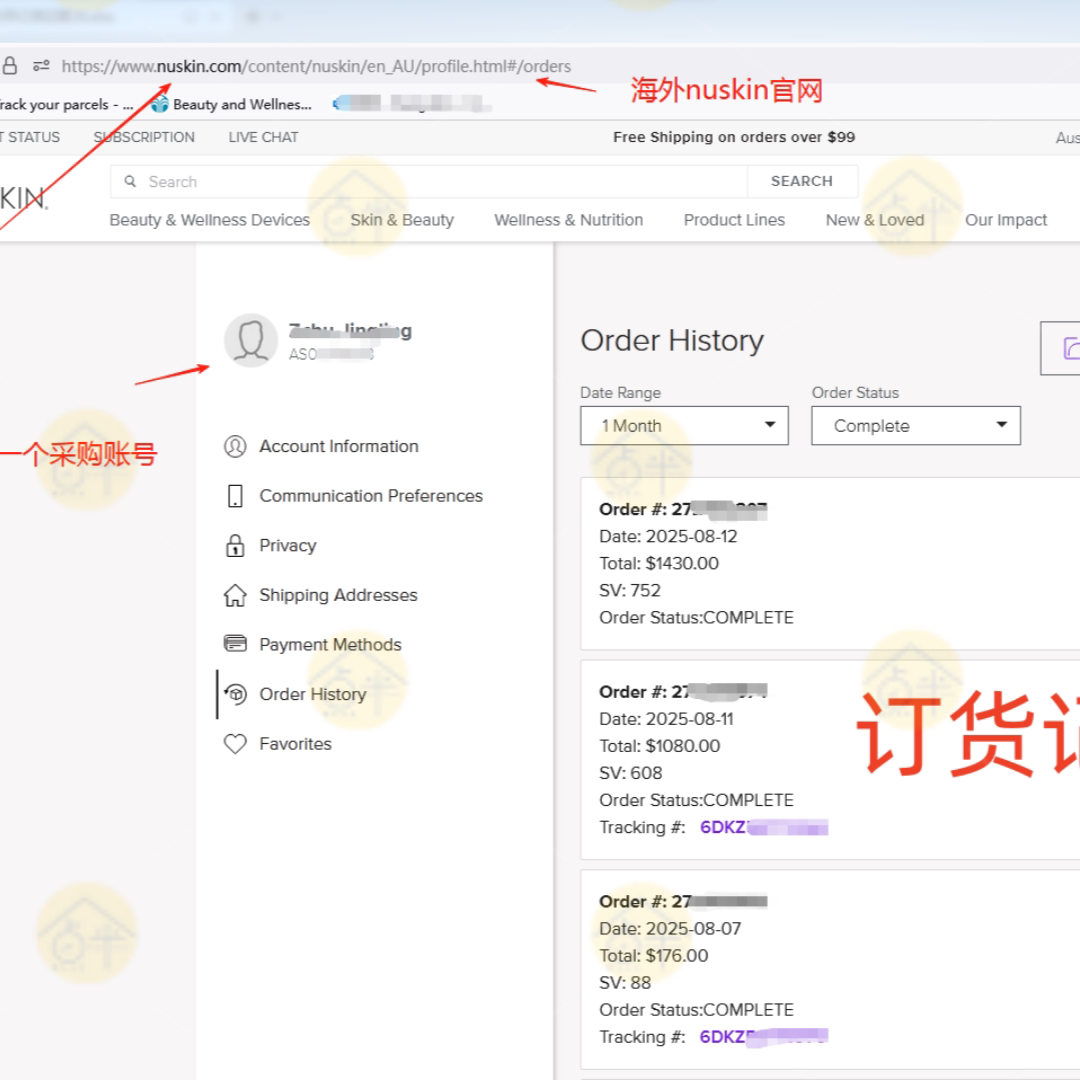Image resolution: width=1080 pixels, height=1080 pixels.
Task: Click the browser URL address field
Action: tap(316, 66)
